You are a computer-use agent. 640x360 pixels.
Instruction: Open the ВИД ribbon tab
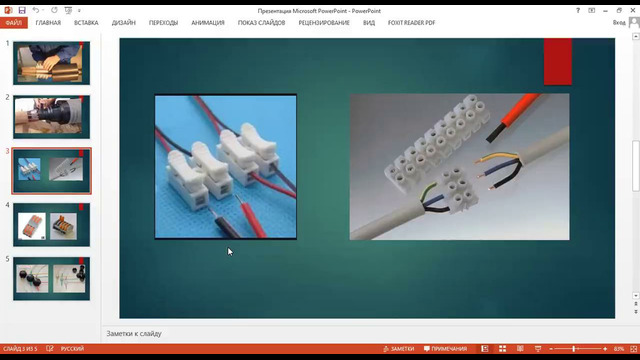[369, 23]
